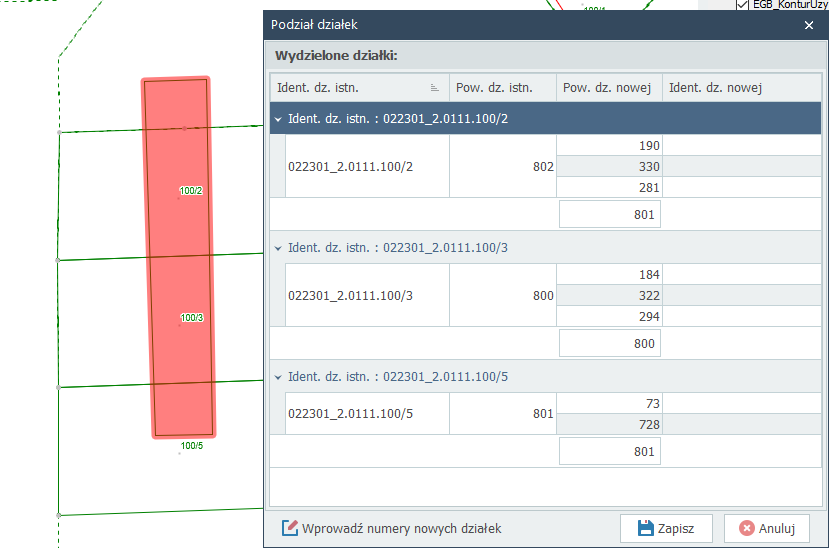Click parcel label 100/5 on the map

click(191, 446)
